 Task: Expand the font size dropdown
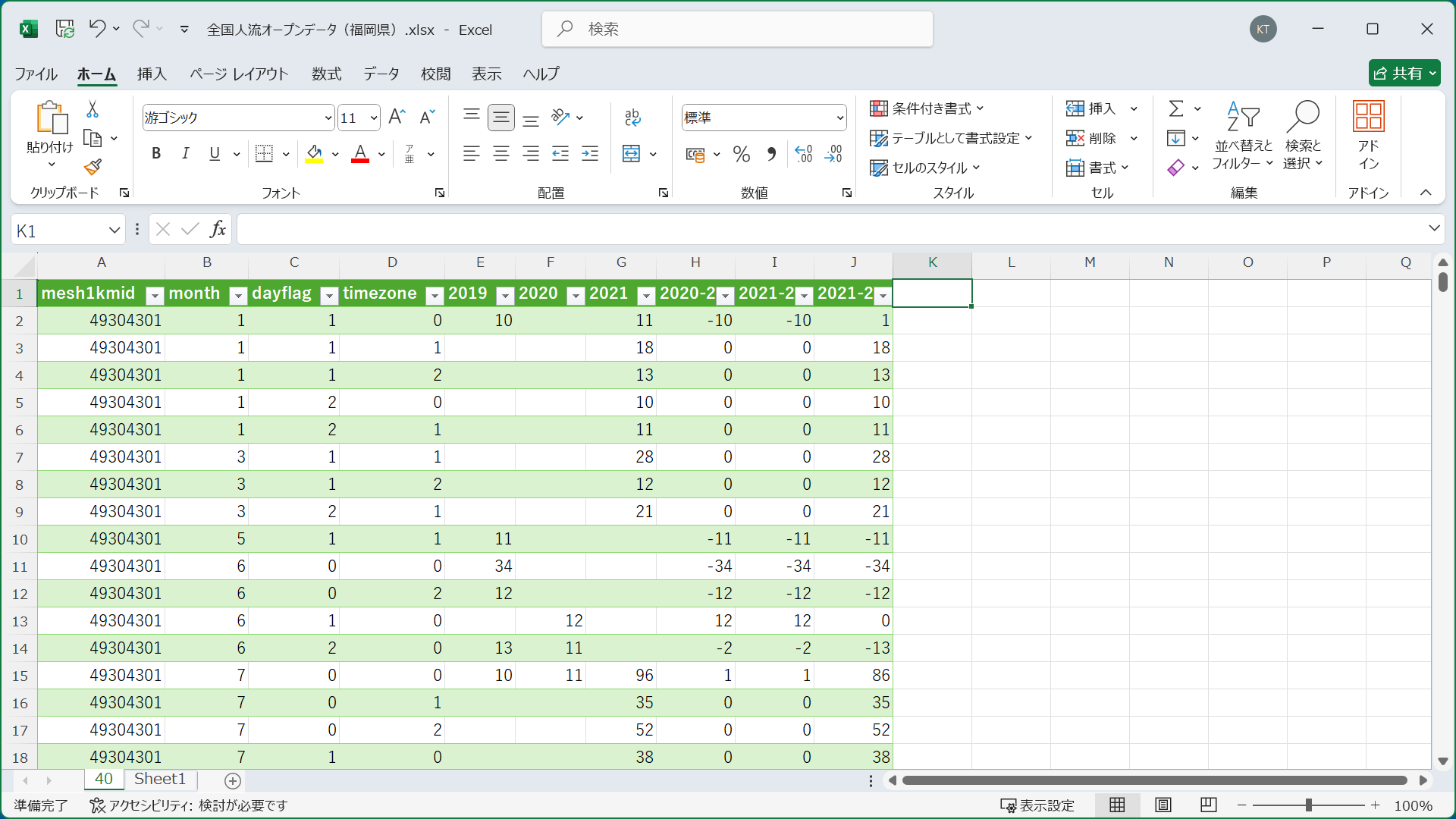[x=374, y=118]
